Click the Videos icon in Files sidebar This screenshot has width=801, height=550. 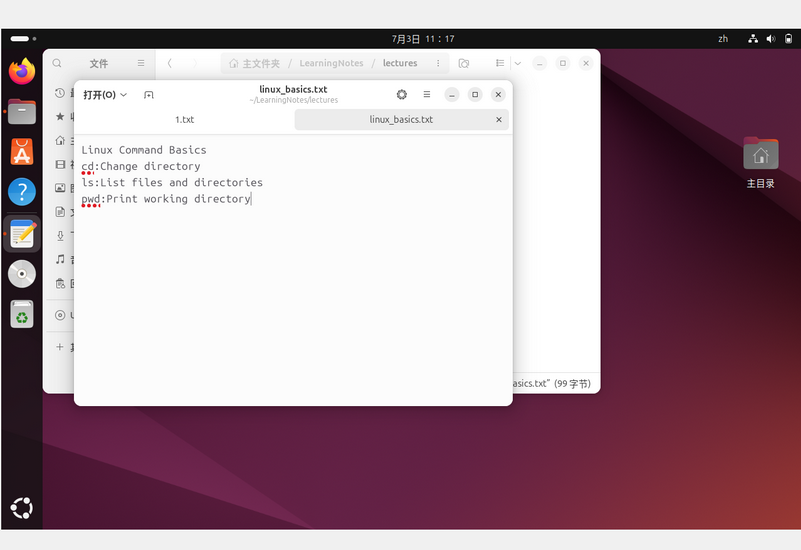click(x=60, y=164)
